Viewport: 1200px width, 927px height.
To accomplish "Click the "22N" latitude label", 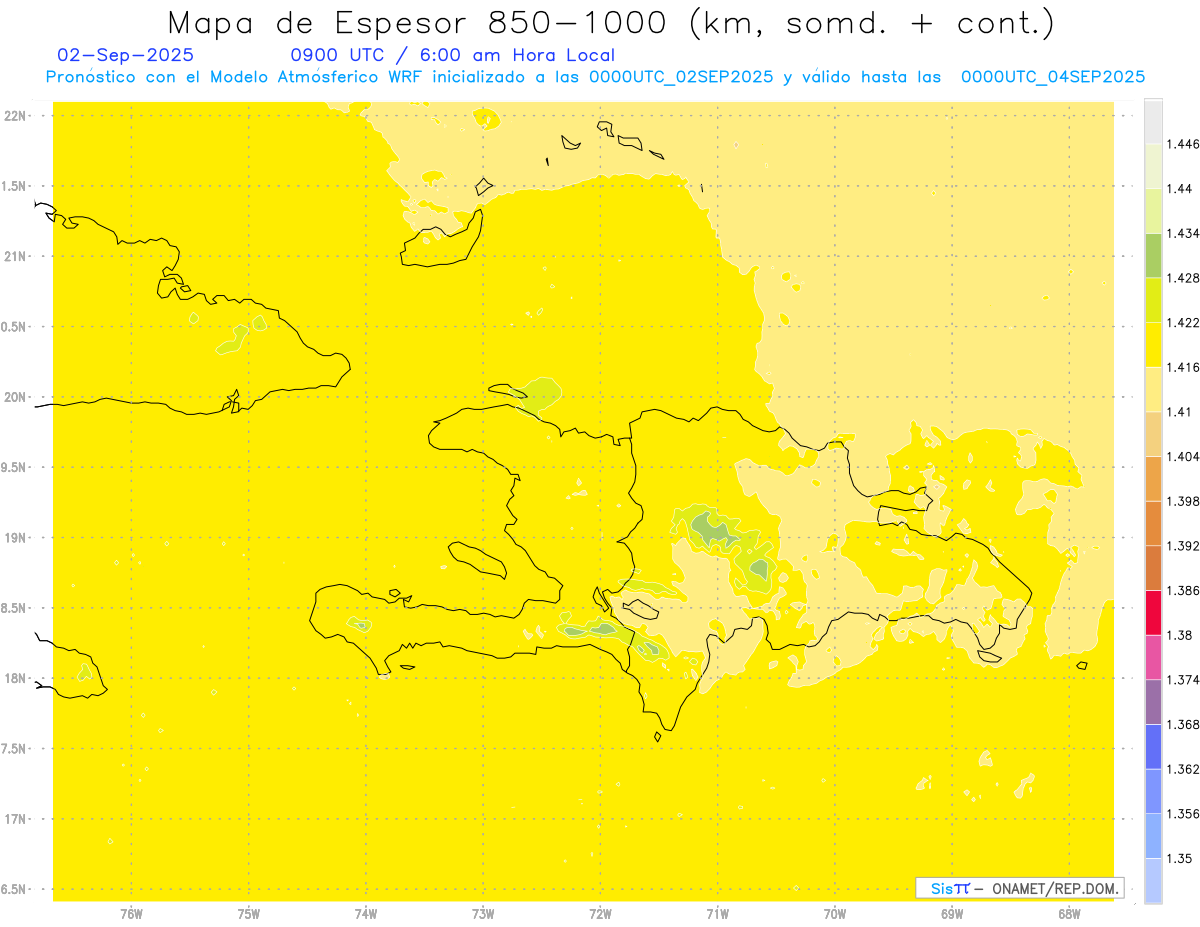I will [17, 116].
